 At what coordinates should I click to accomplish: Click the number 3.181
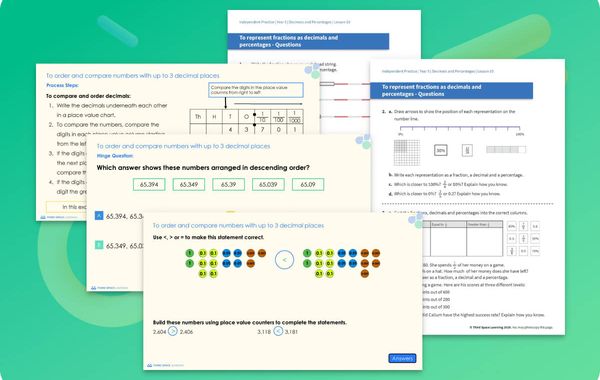coord(291,332)
